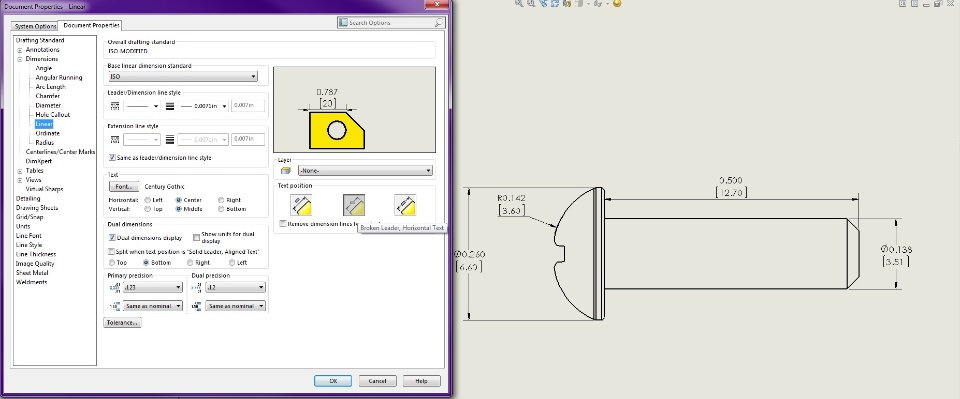Select Horizontal Left radio button

[148, 200]
